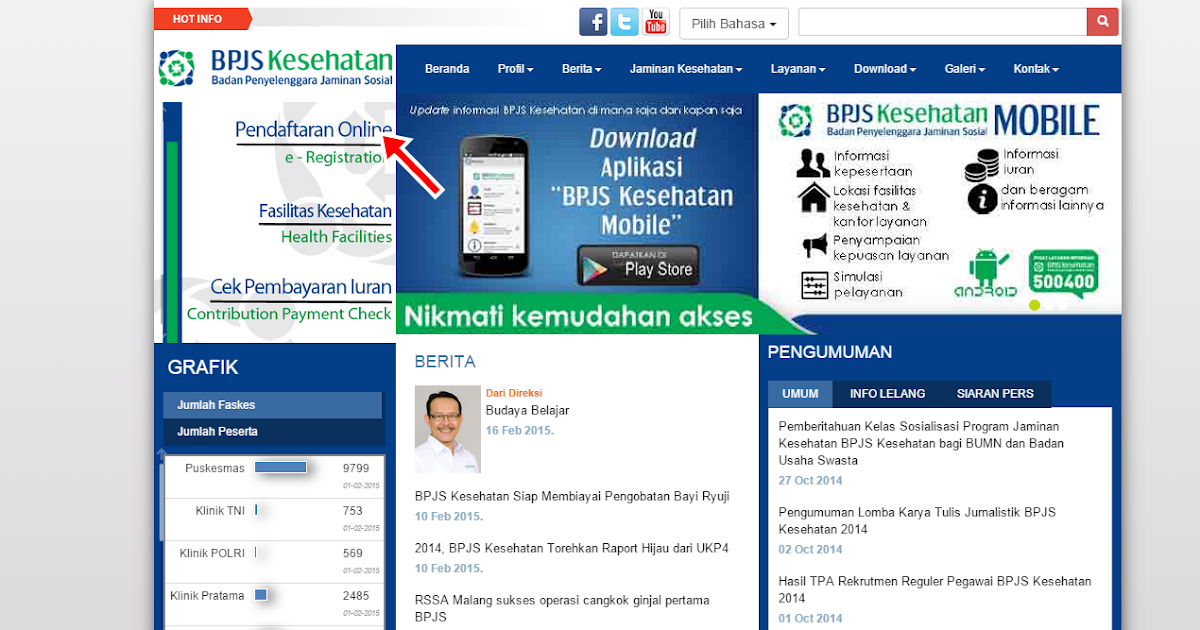
Task: Click the red search magnifier button
Action: click(1103, 21)
